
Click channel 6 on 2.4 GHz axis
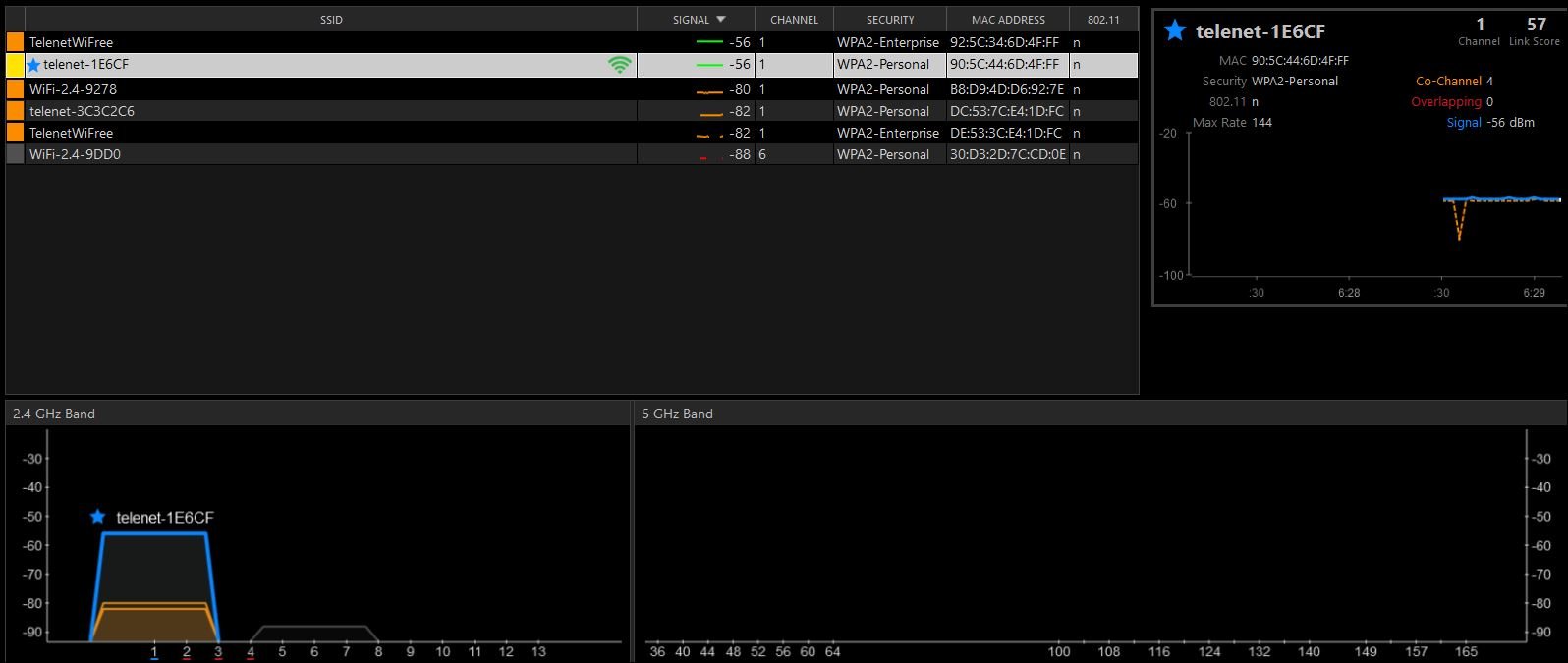(x=314, y=651)
